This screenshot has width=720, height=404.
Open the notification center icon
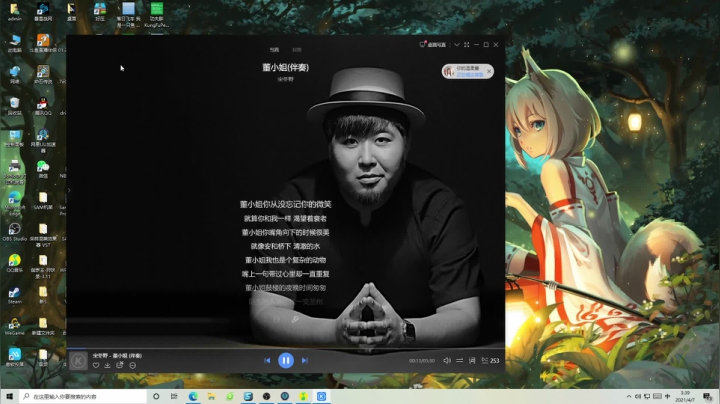[x=707, y=396]
